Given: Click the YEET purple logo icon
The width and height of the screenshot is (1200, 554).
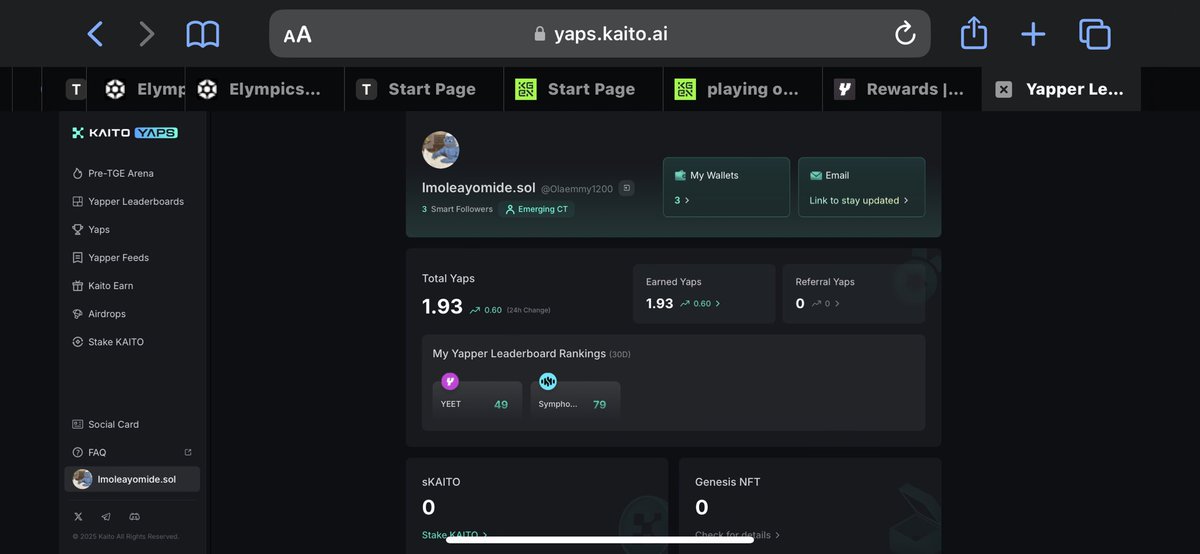Looking at the screenshot, I should tap(450, 381).
